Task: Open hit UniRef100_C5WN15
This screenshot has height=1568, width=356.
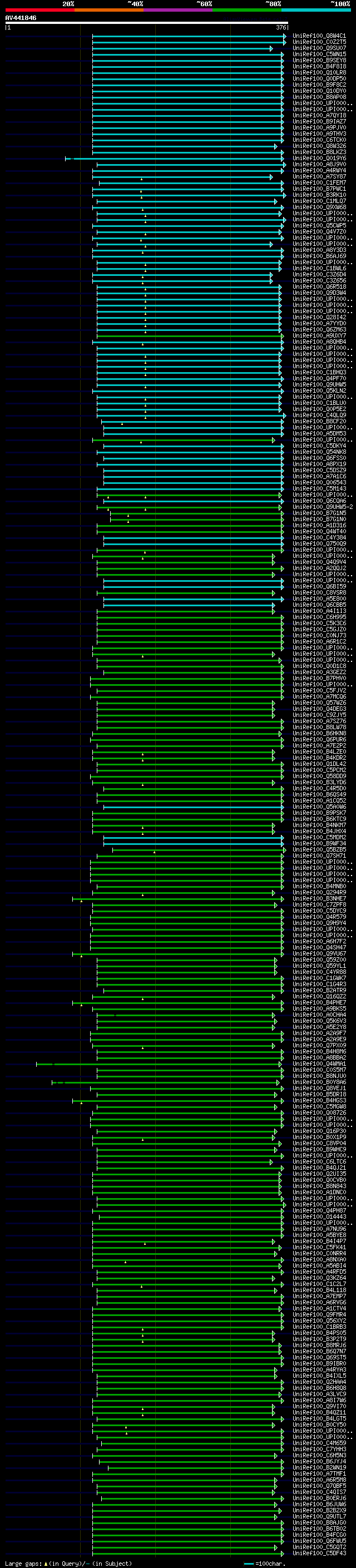Action: pyautogui.click(x=319, y=54)
